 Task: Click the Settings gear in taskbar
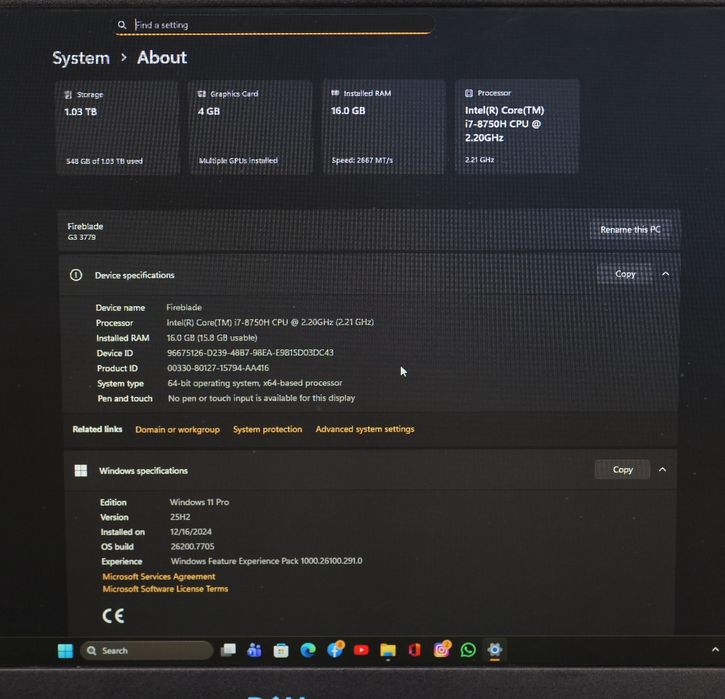coord(495,650)
